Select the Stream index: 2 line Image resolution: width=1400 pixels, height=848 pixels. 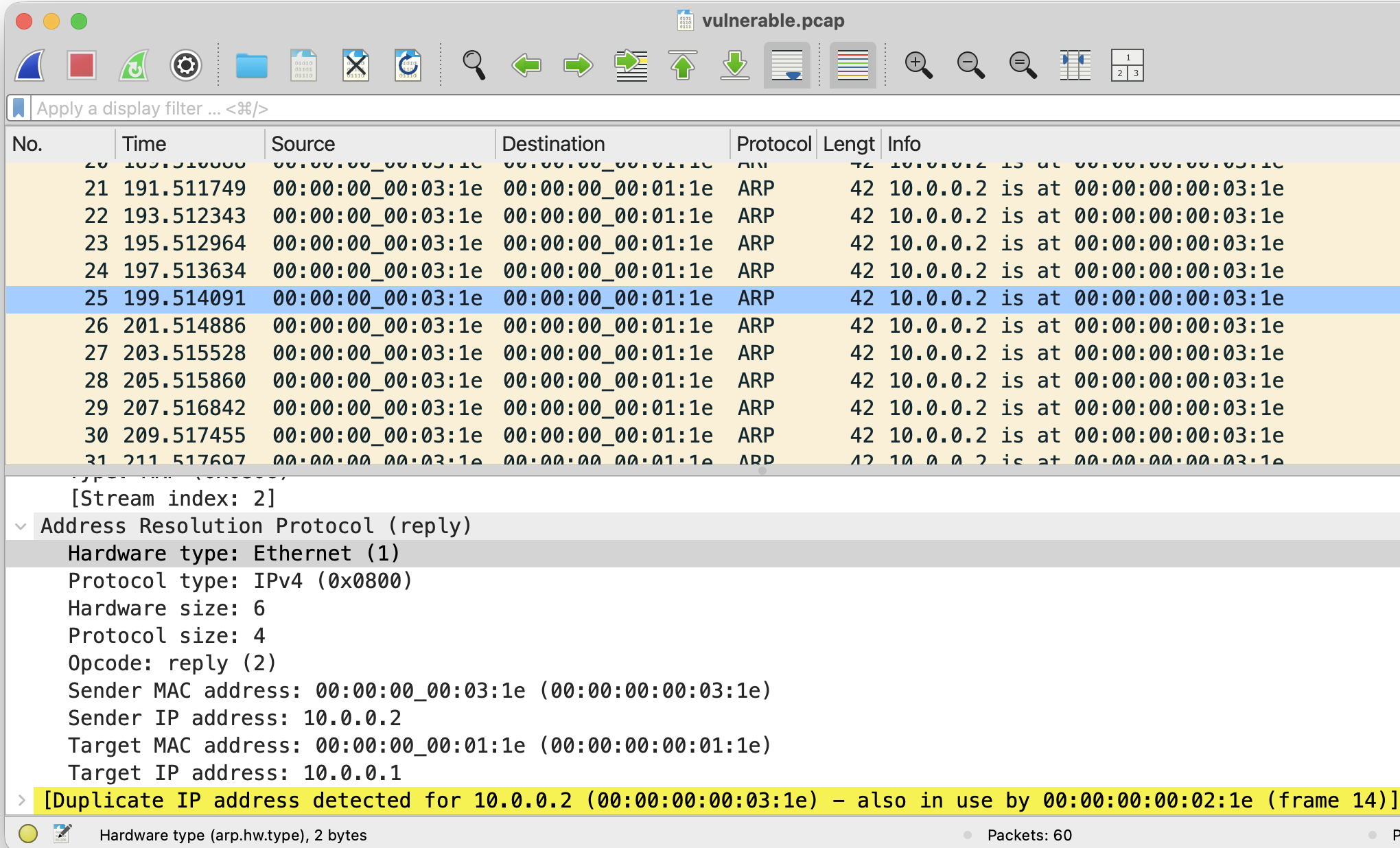click(703, 499)
